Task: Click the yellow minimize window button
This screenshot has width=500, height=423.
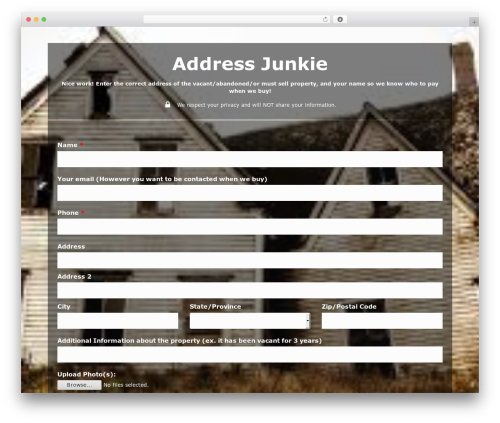Action: tap(36, 20)
